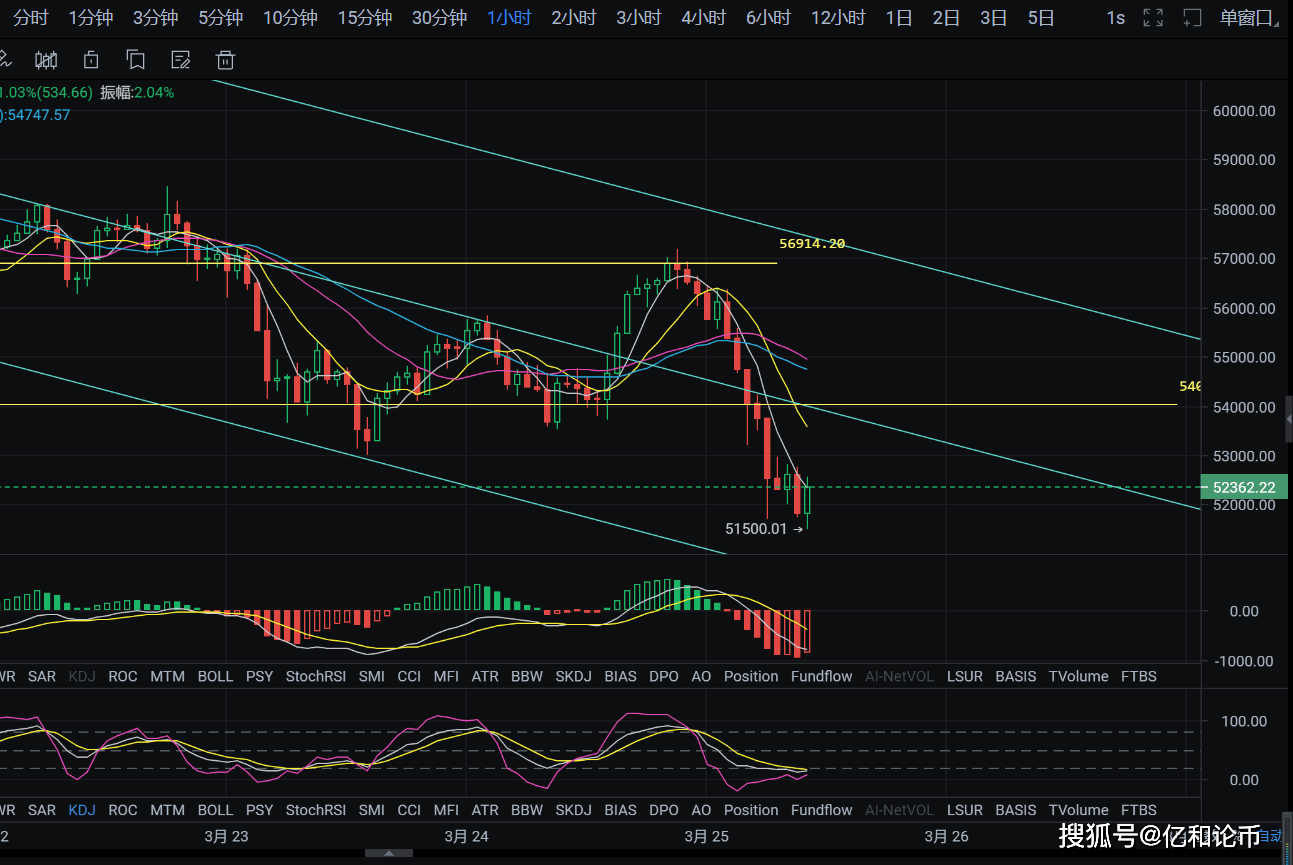Switch to the 3分钟 timeframe
1293x865 pixels.
(155, 18)
